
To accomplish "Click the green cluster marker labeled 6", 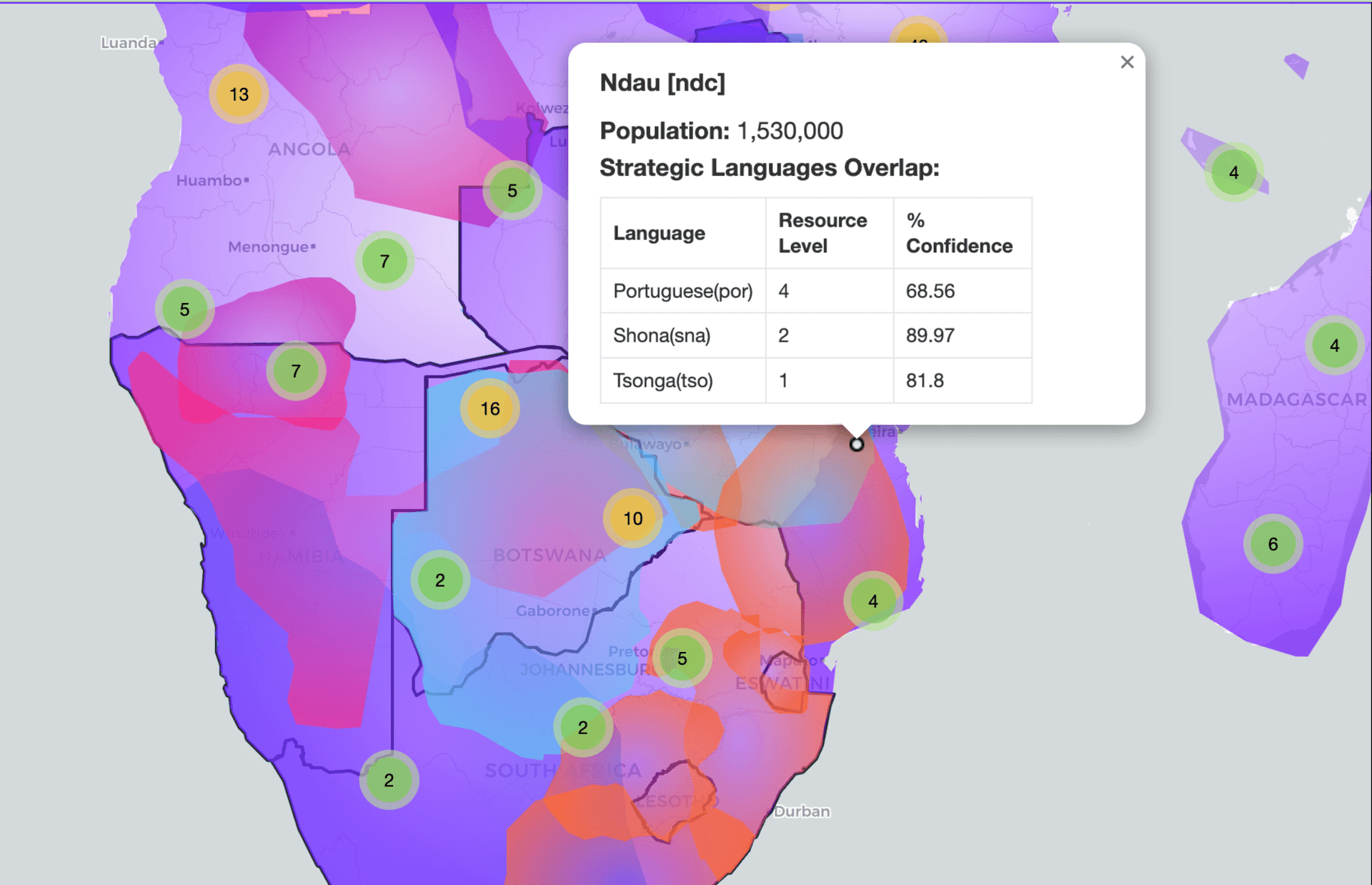I will pos(1273,544).
